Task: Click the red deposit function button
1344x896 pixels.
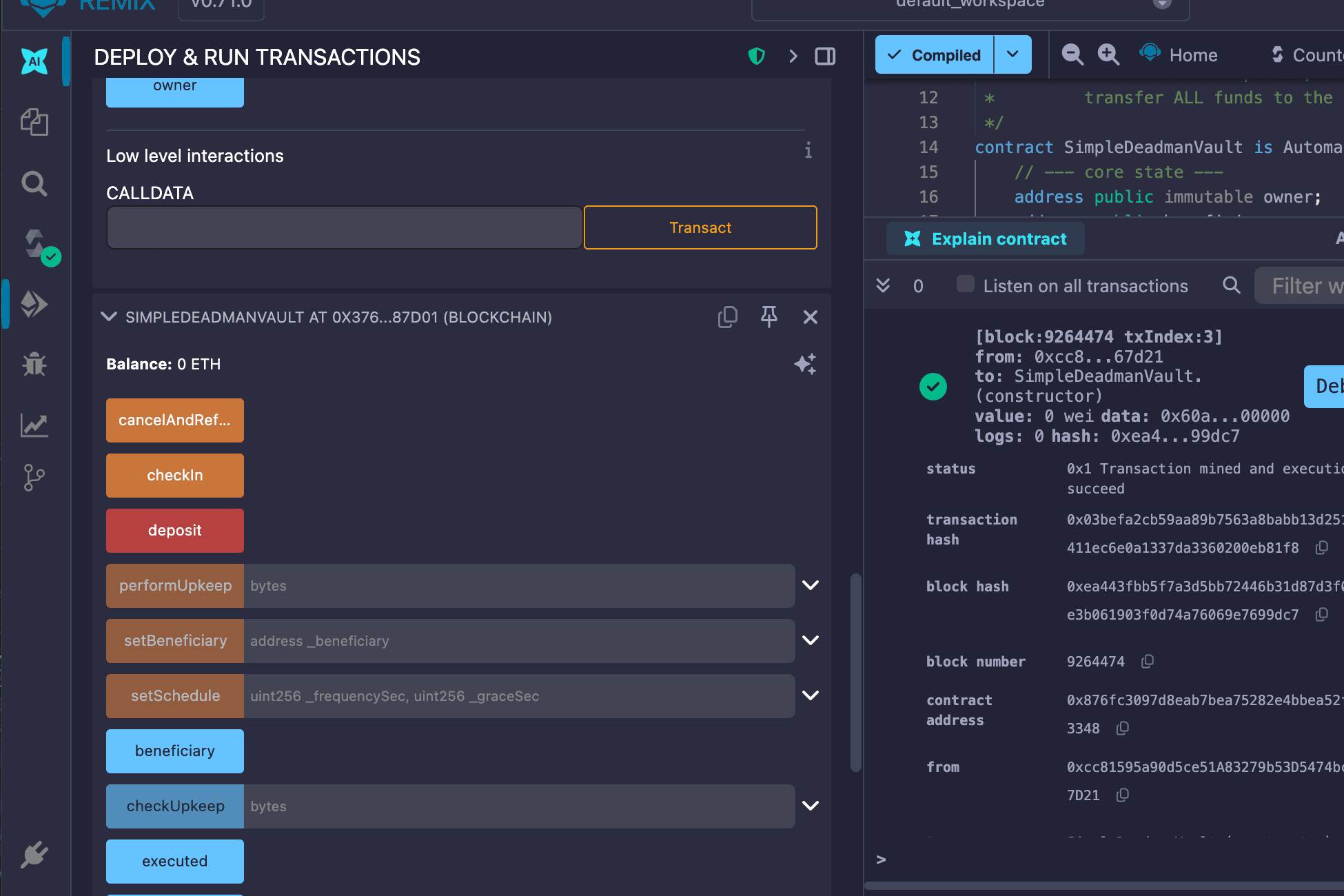Action: click(175, 531)
